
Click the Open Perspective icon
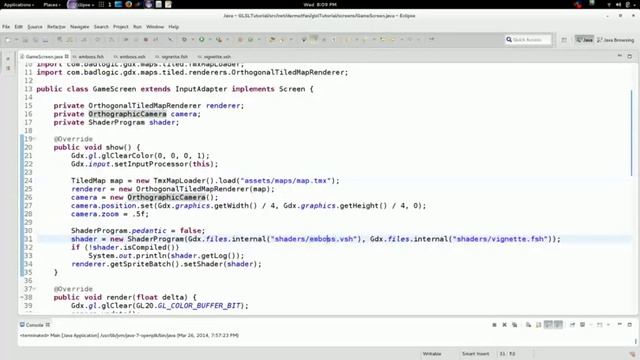coord(564,40)
